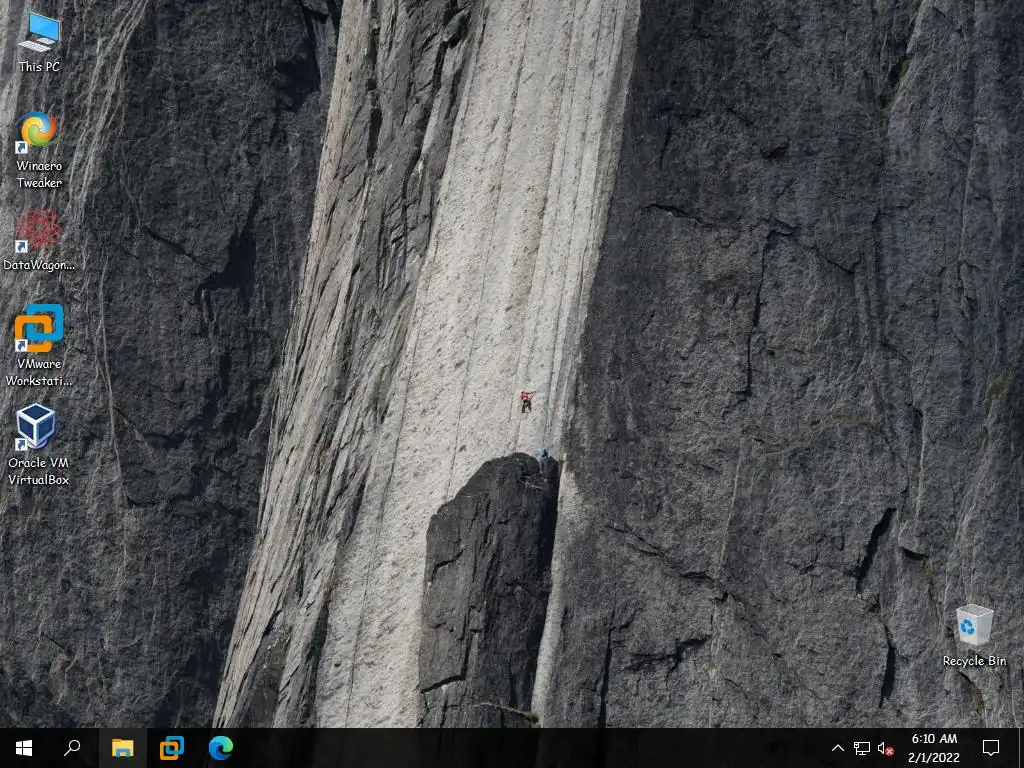1024x768 pixels.
Task: Select the This PC desktop icon
Action: point(39,42)
